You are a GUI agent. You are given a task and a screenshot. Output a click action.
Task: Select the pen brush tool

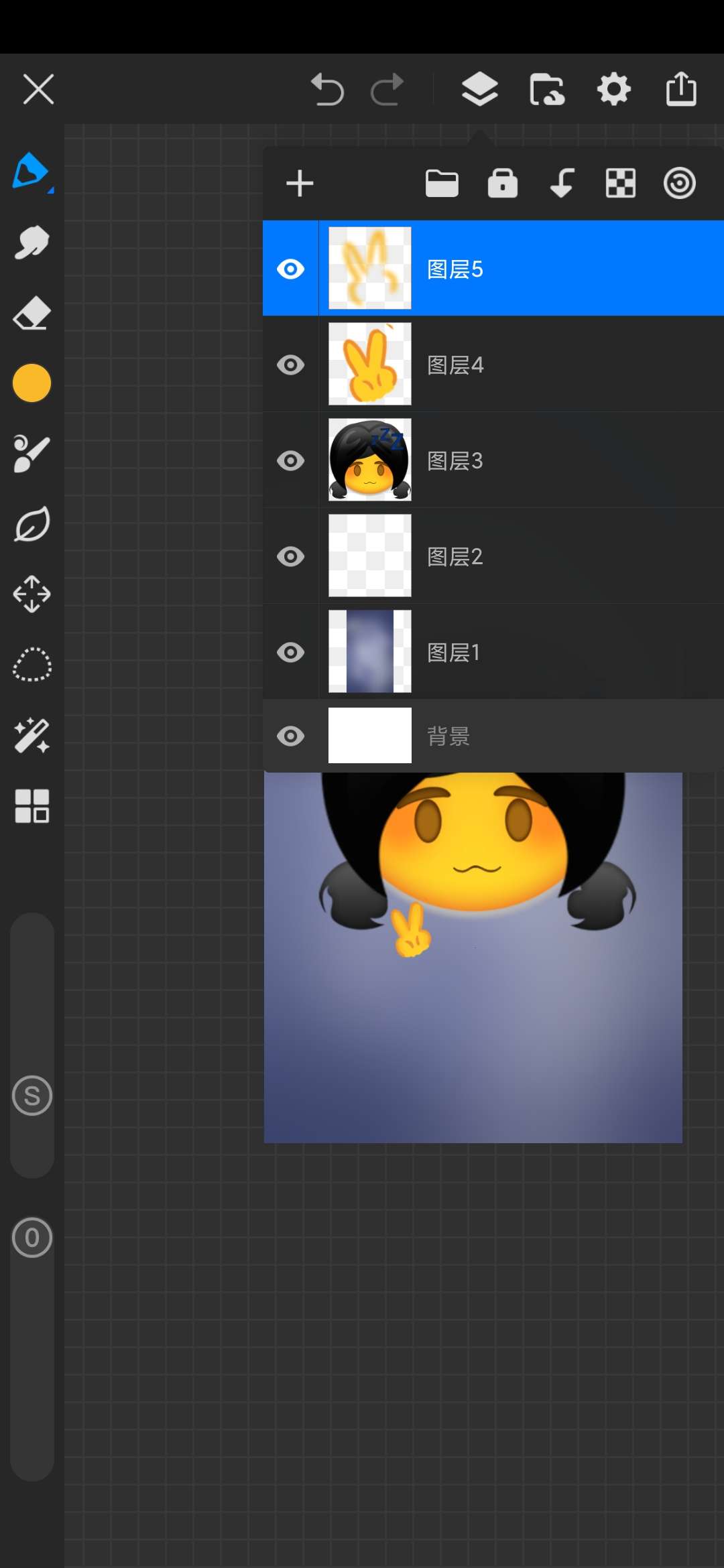(32, 172)
